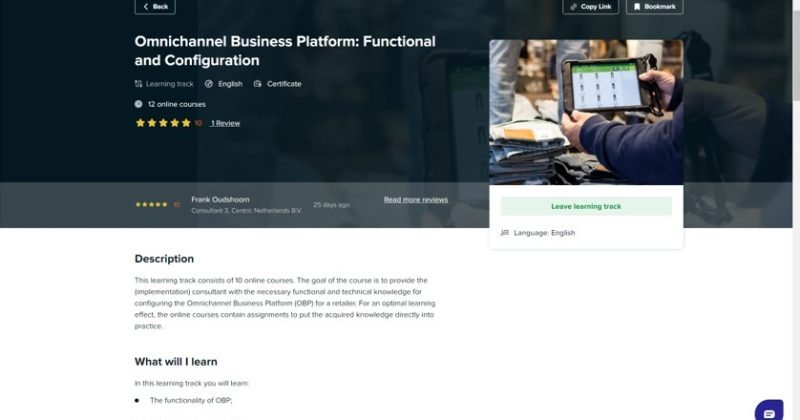Click the What will I learn heading
This screenshot has width=800, height=420.
176,361
